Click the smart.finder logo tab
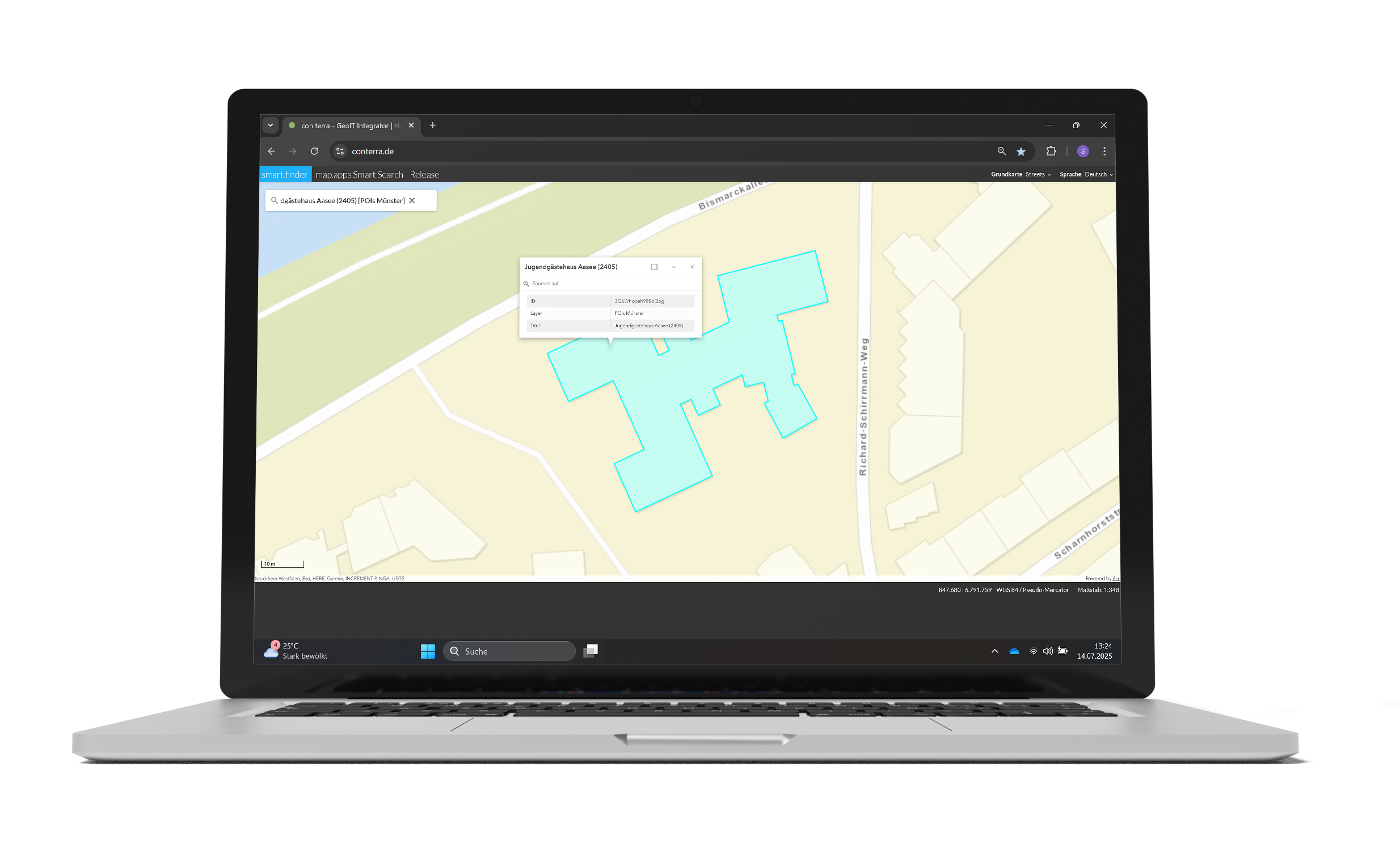Screen dimensions: 1400x851 [285, 174]
